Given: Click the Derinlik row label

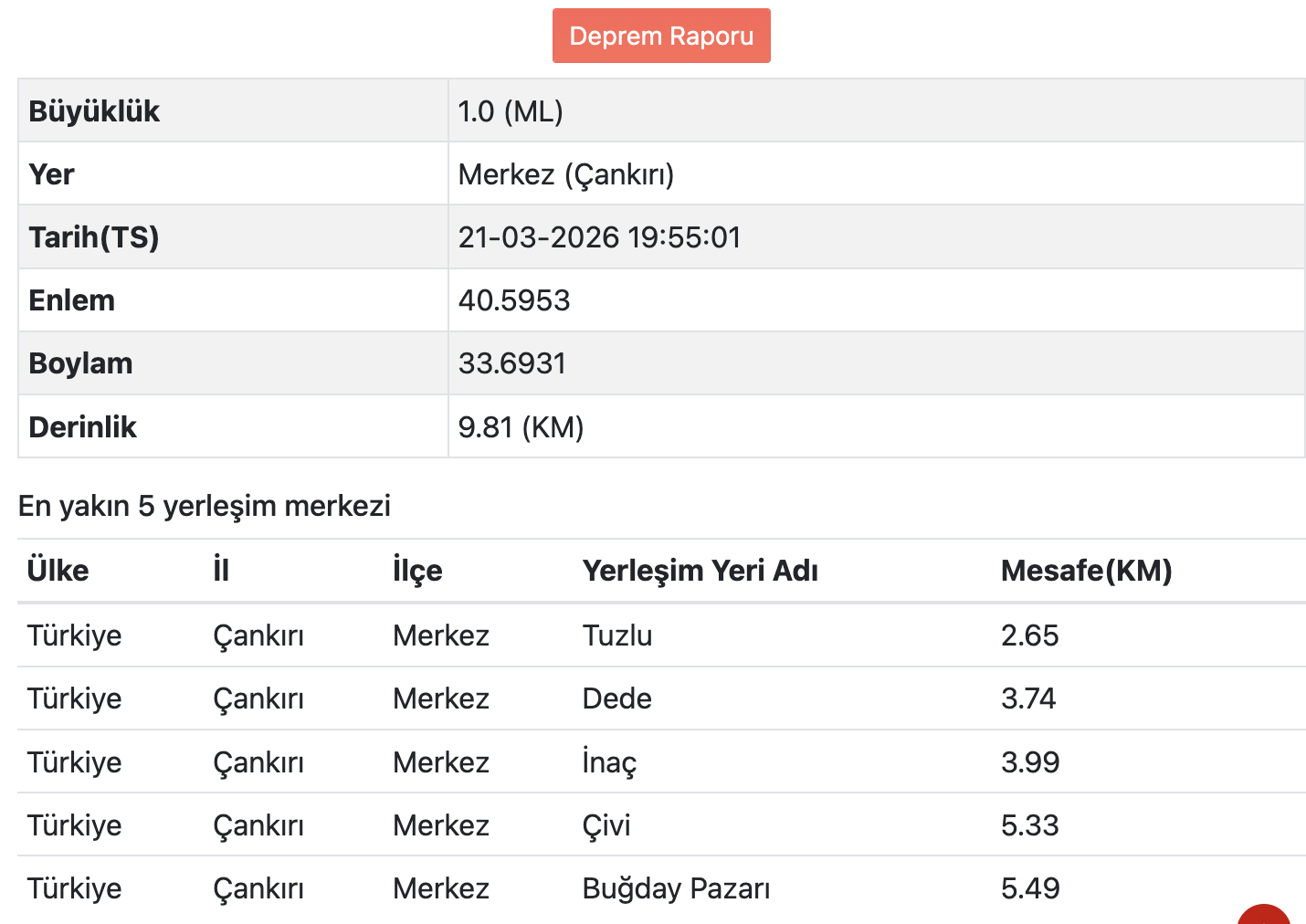Looking at the screenshot, I should tap(82, 427).
